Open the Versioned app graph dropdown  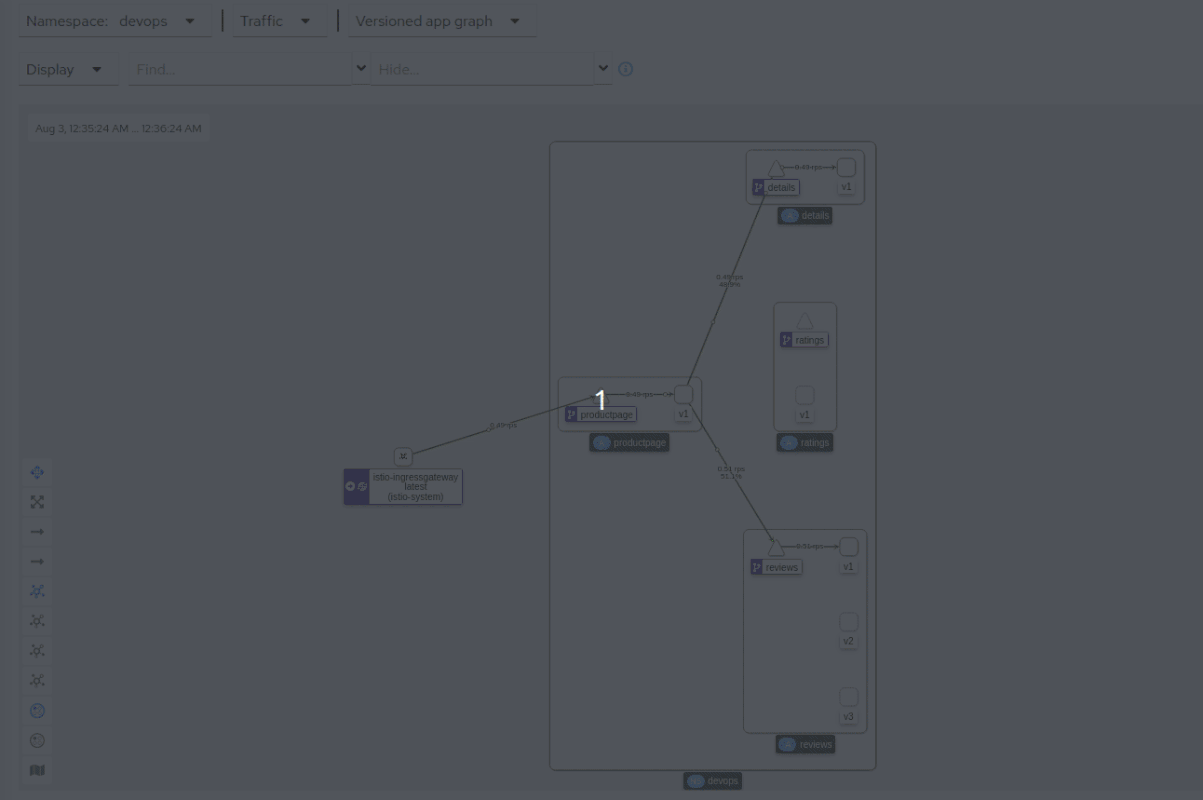[441, 21]
